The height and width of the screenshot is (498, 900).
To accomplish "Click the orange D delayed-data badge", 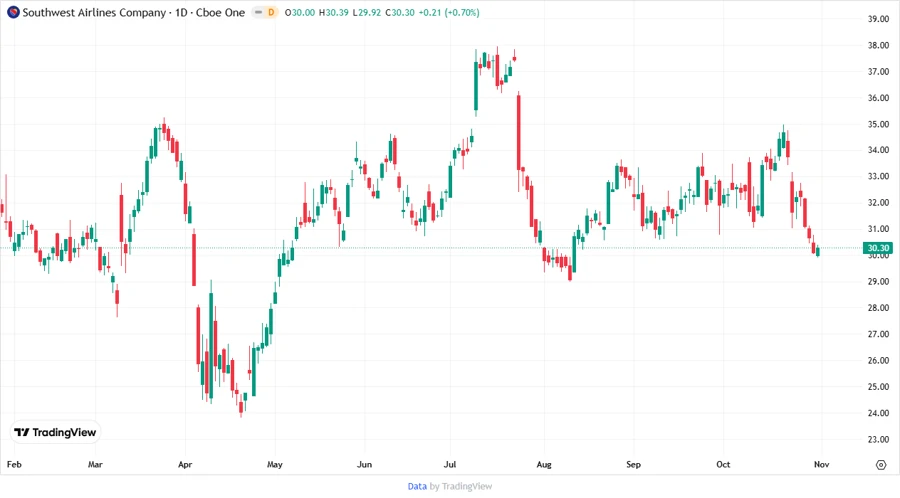I will click(271, 12).
